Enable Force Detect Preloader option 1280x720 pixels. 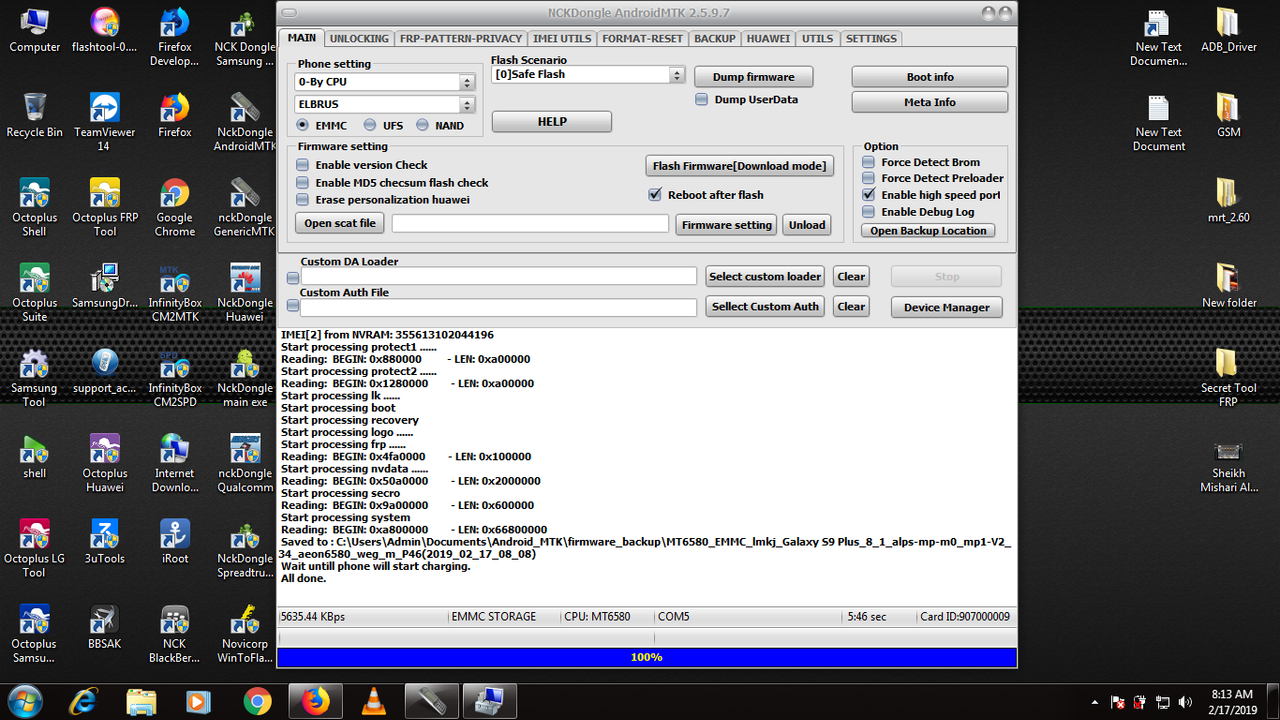pyautogui.click(x=869, y=178)
